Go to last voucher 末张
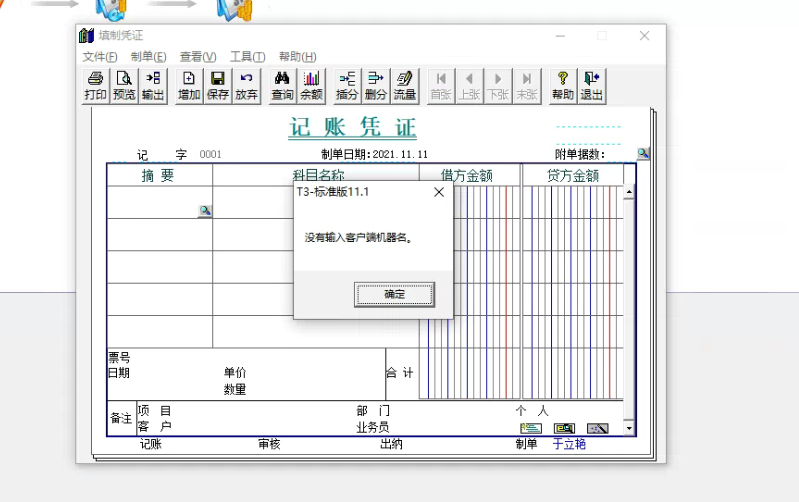The height and width of the screenshot is (502, 799). click(527, 86)
